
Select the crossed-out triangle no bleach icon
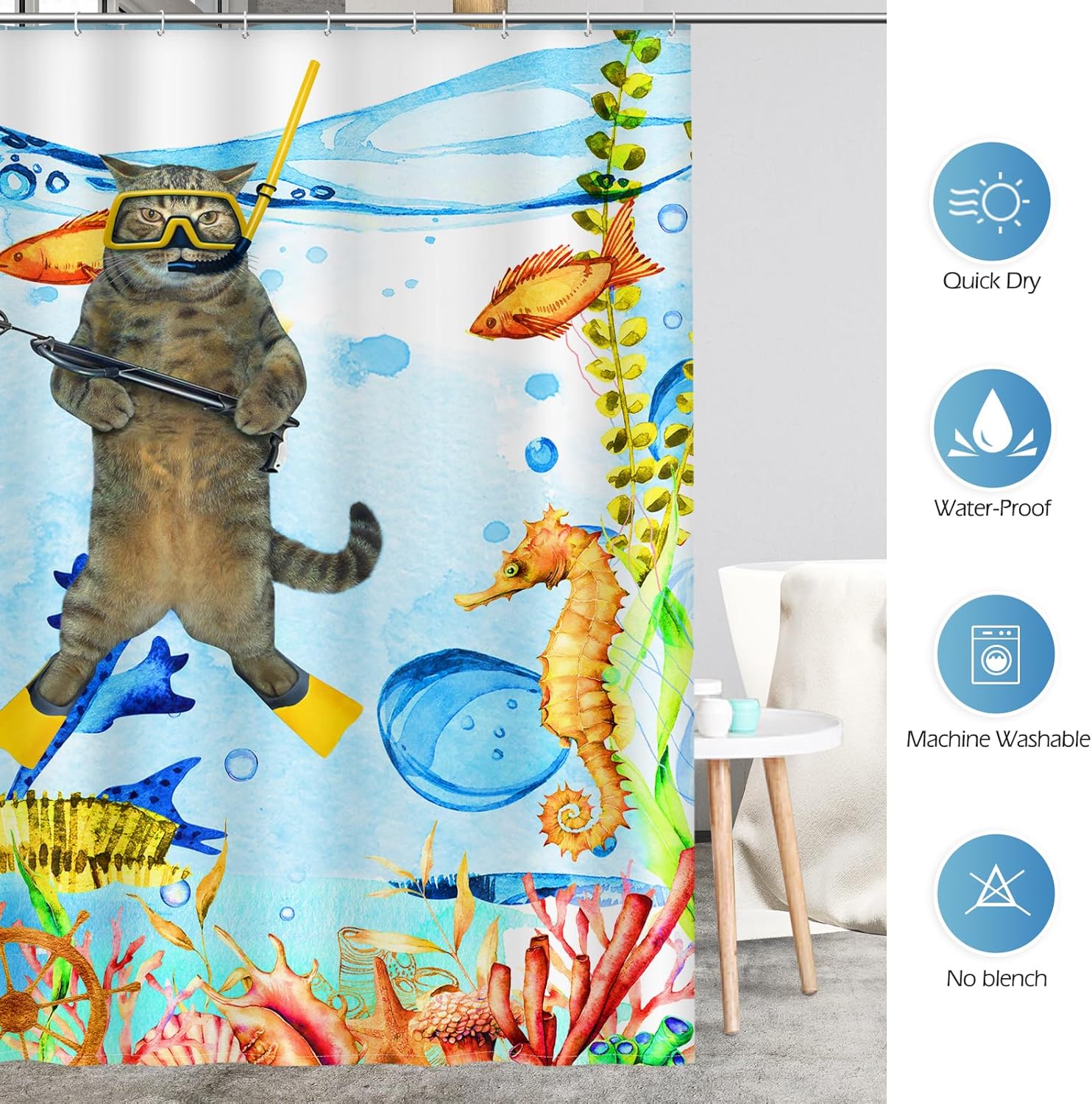click(x=994, y=892)
